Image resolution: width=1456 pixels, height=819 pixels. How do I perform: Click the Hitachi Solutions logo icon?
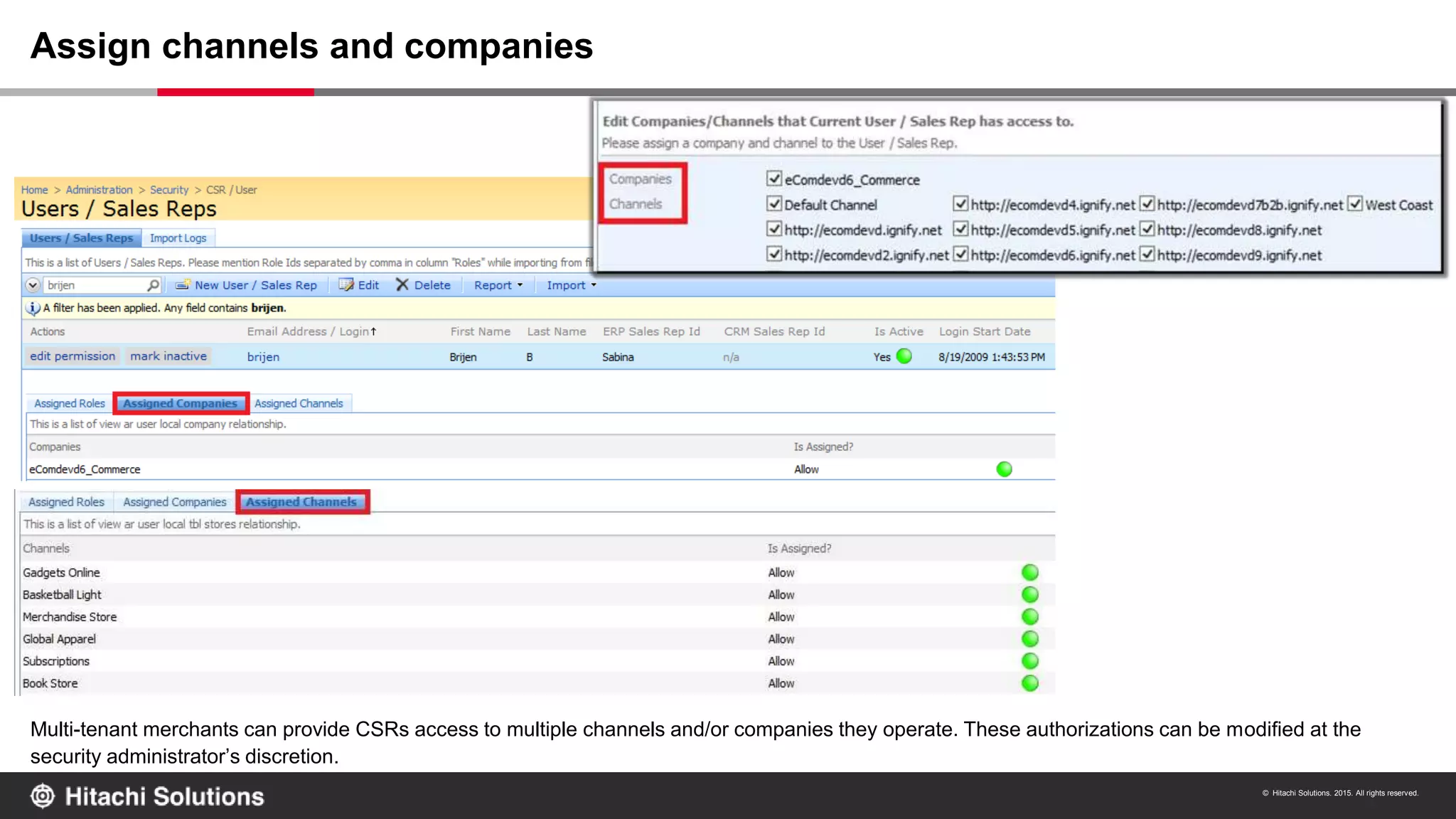click(x=43, y=796)
